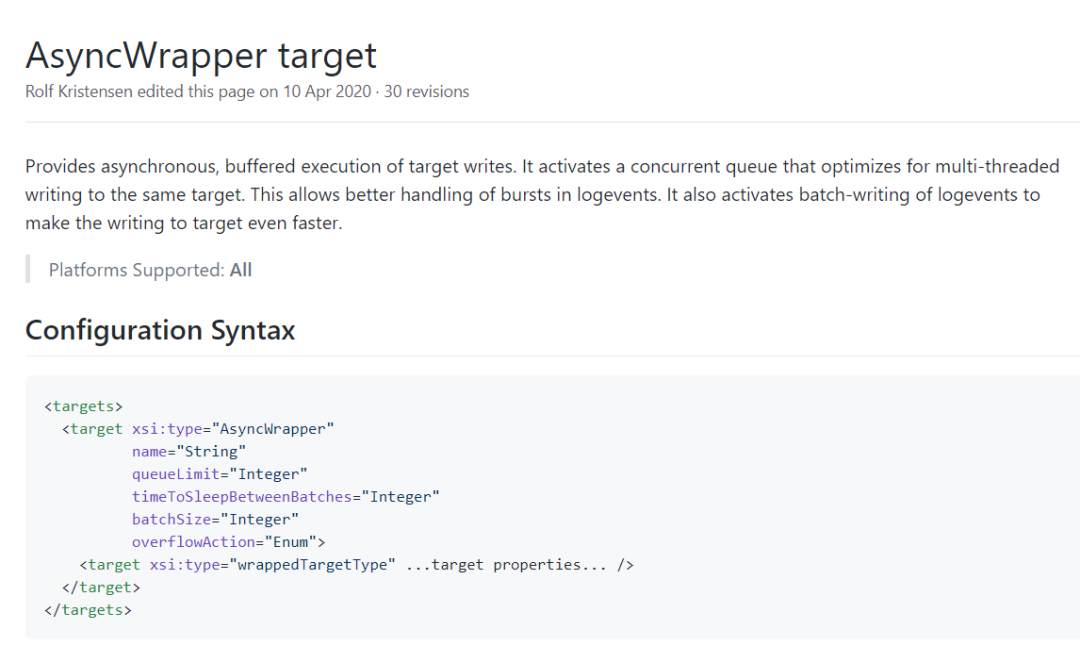Click the name="String" attribute line
The height and width of the screenshot is (646, 1080).
(x=188, y=451)
